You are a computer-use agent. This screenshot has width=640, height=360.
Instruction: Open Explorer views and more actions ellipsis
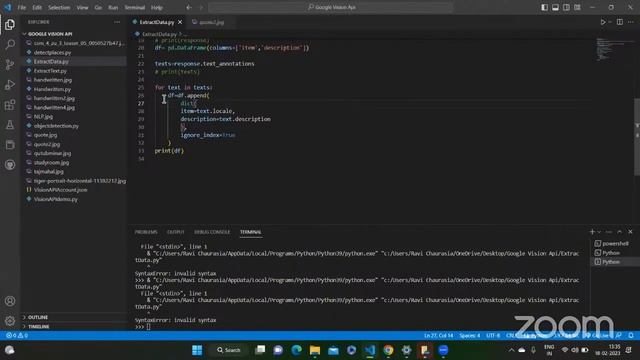(117, 22)
